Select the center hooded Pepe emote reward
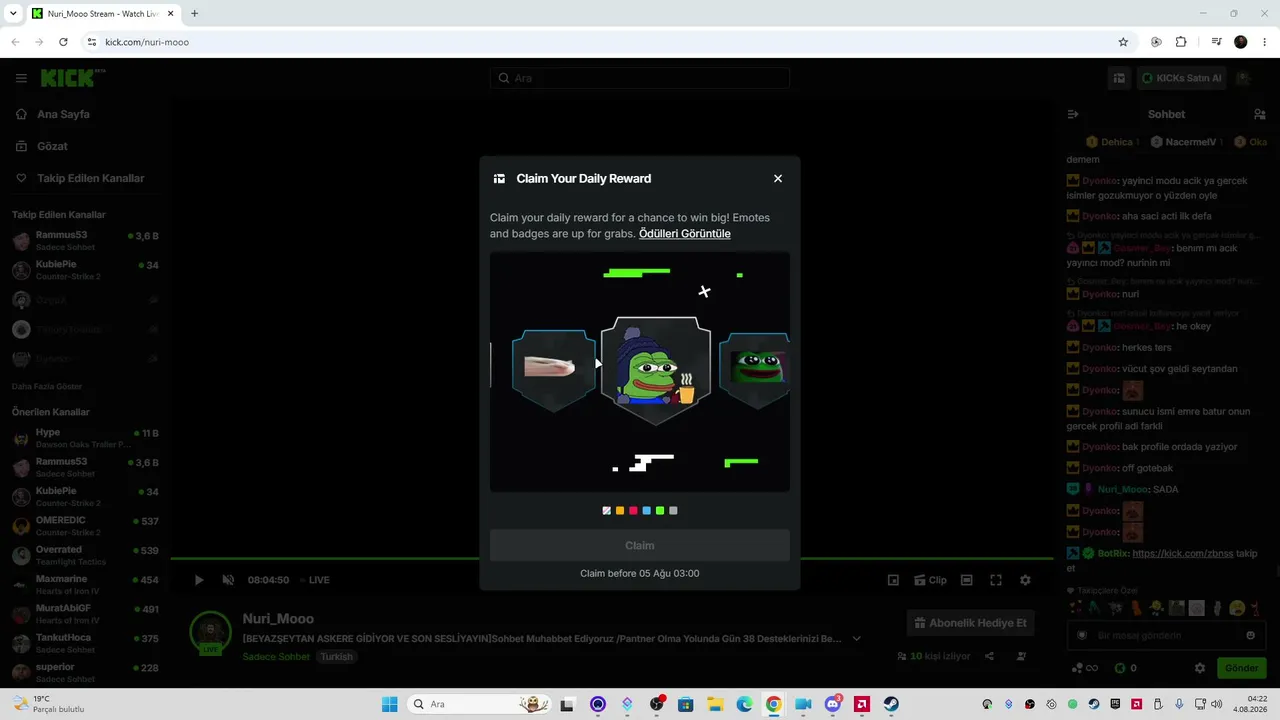This screenshot has height=720, width=1280. (656, 370)
